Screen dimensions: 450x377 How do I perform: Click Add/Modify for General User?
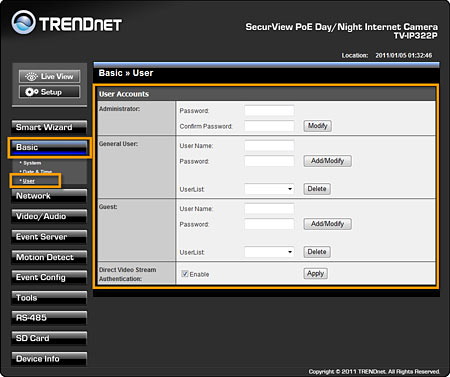click(327, 161)
